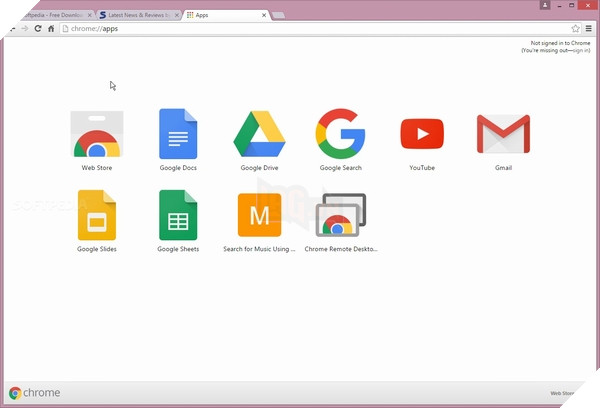Open the YouTube app icon

pos(422,134)
